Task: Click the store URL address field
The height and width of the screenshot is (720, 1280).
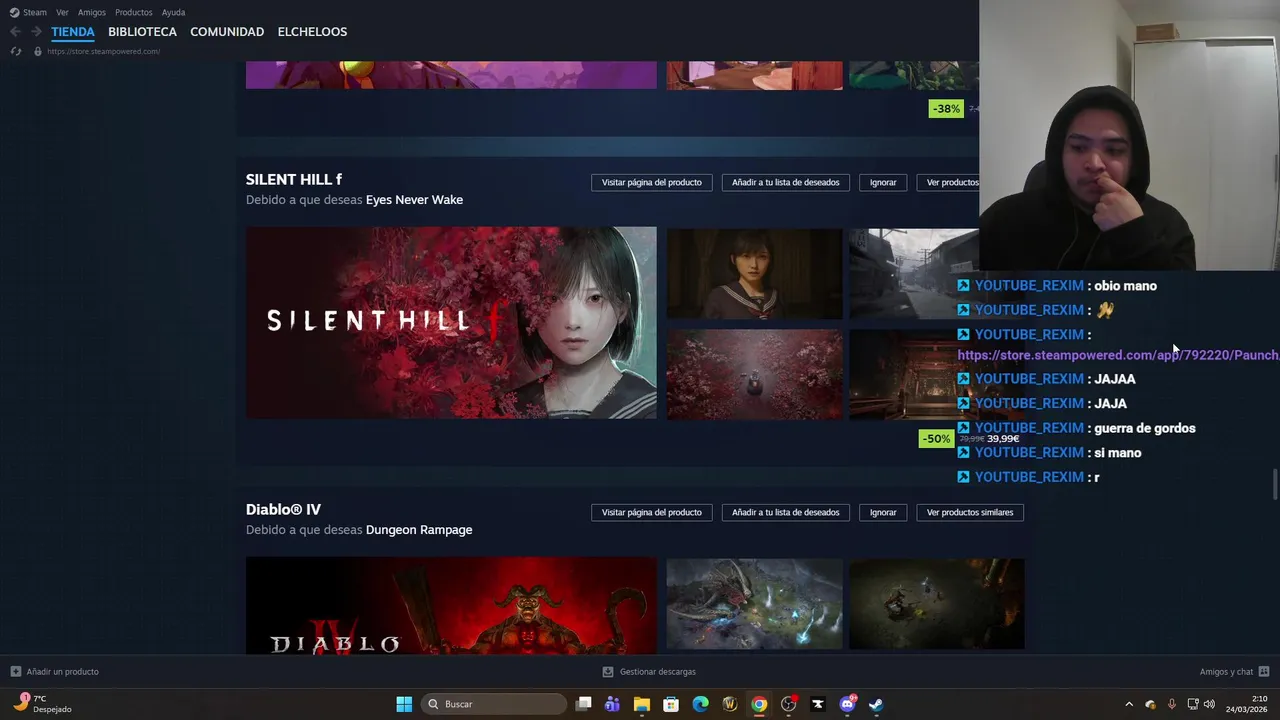Action: 103,51
